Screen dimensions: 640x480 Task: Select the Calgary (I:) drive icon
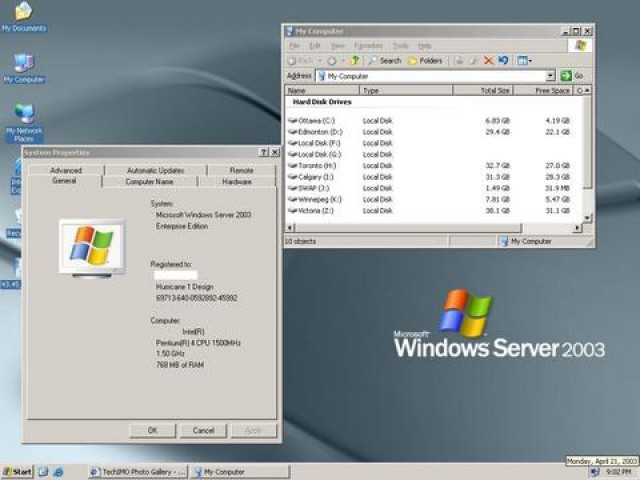click(292, 177)
